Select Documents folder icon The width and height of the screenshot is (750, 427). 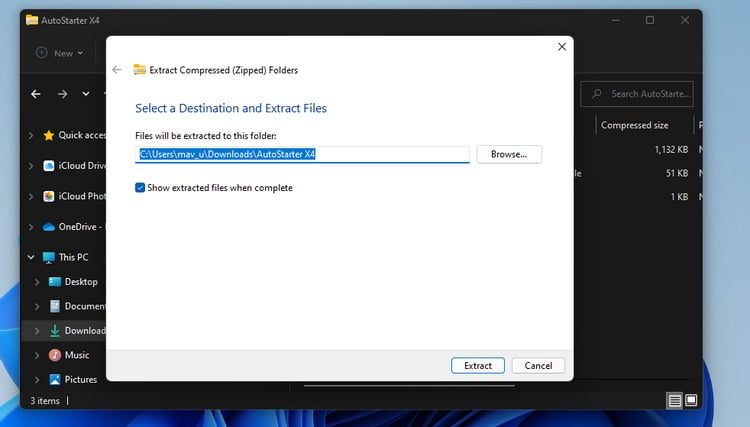point(55,307)
